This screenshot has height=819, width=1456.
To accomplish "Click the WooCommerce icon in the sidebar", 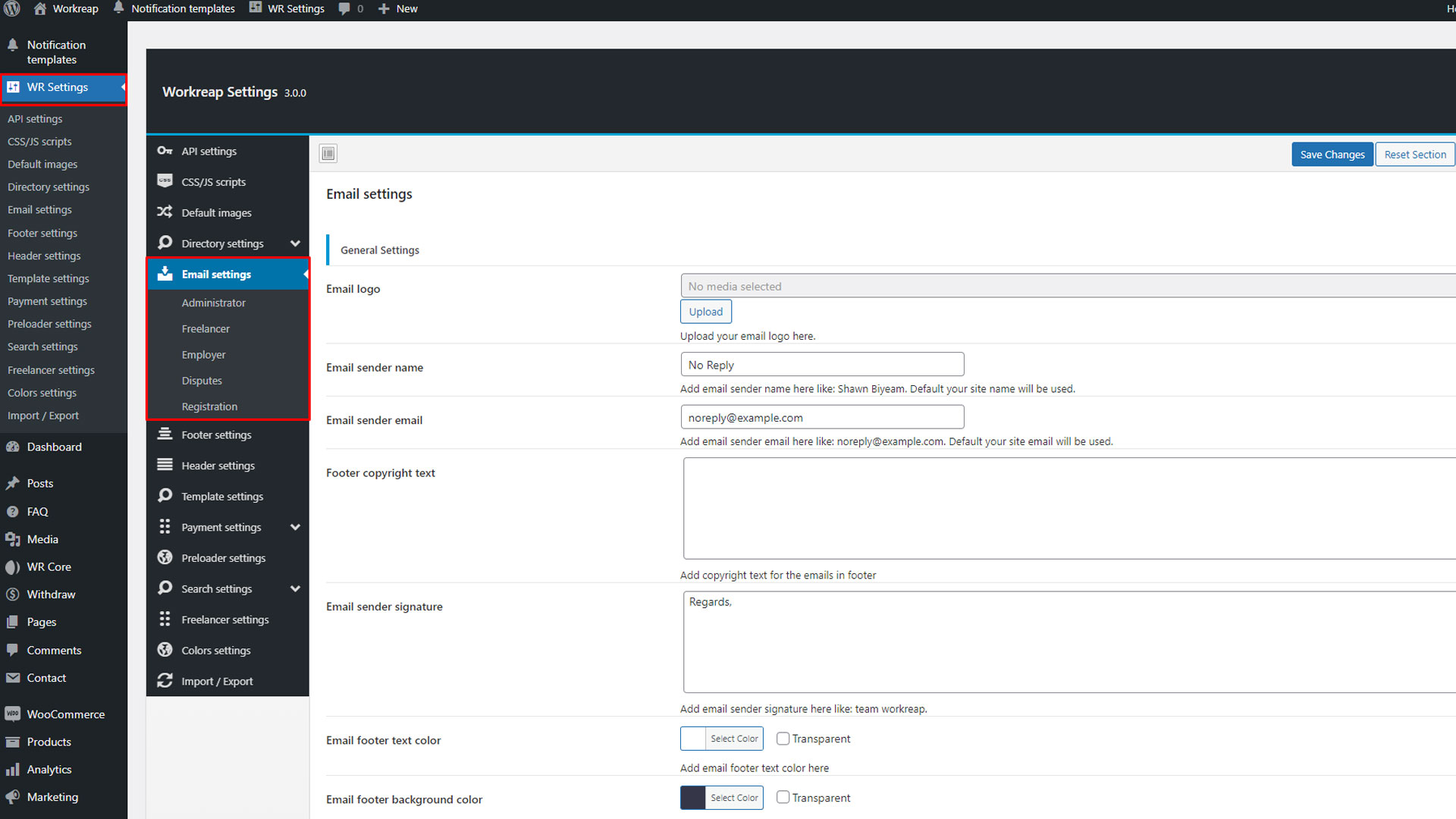I will coord(12,714).
